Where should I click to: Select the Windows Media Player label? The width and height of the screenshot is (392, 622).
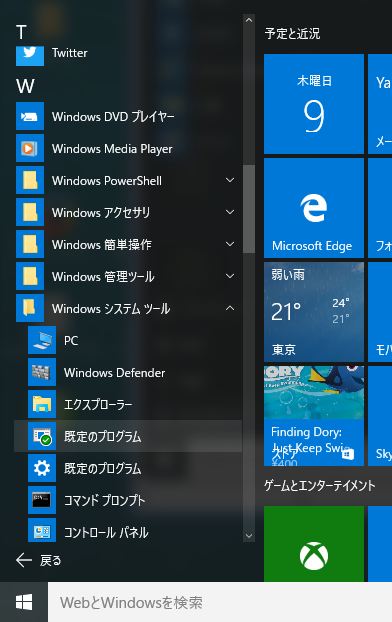[x=112, y=149]
